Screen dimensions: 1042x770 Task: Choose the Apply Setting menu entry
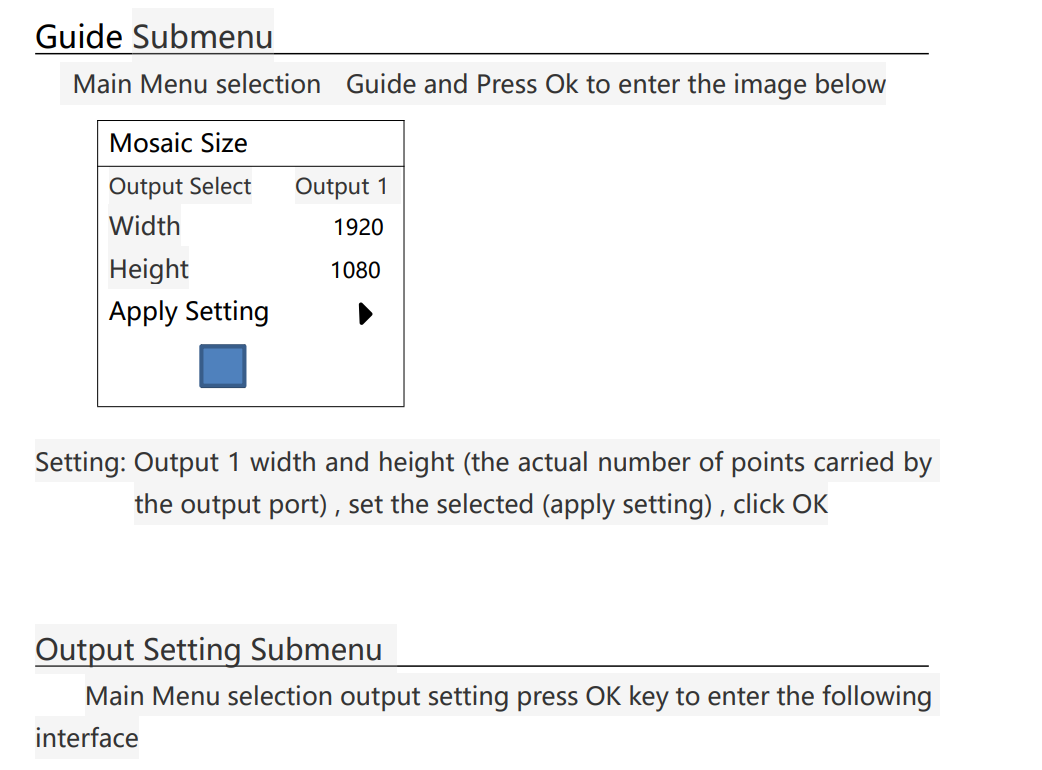point(189,312)
